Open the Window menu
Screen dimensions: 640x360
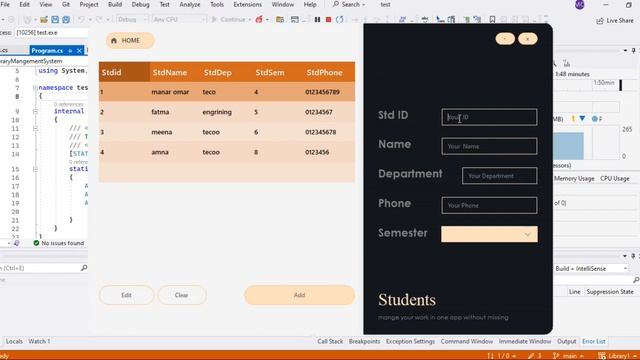coord(282,4)
